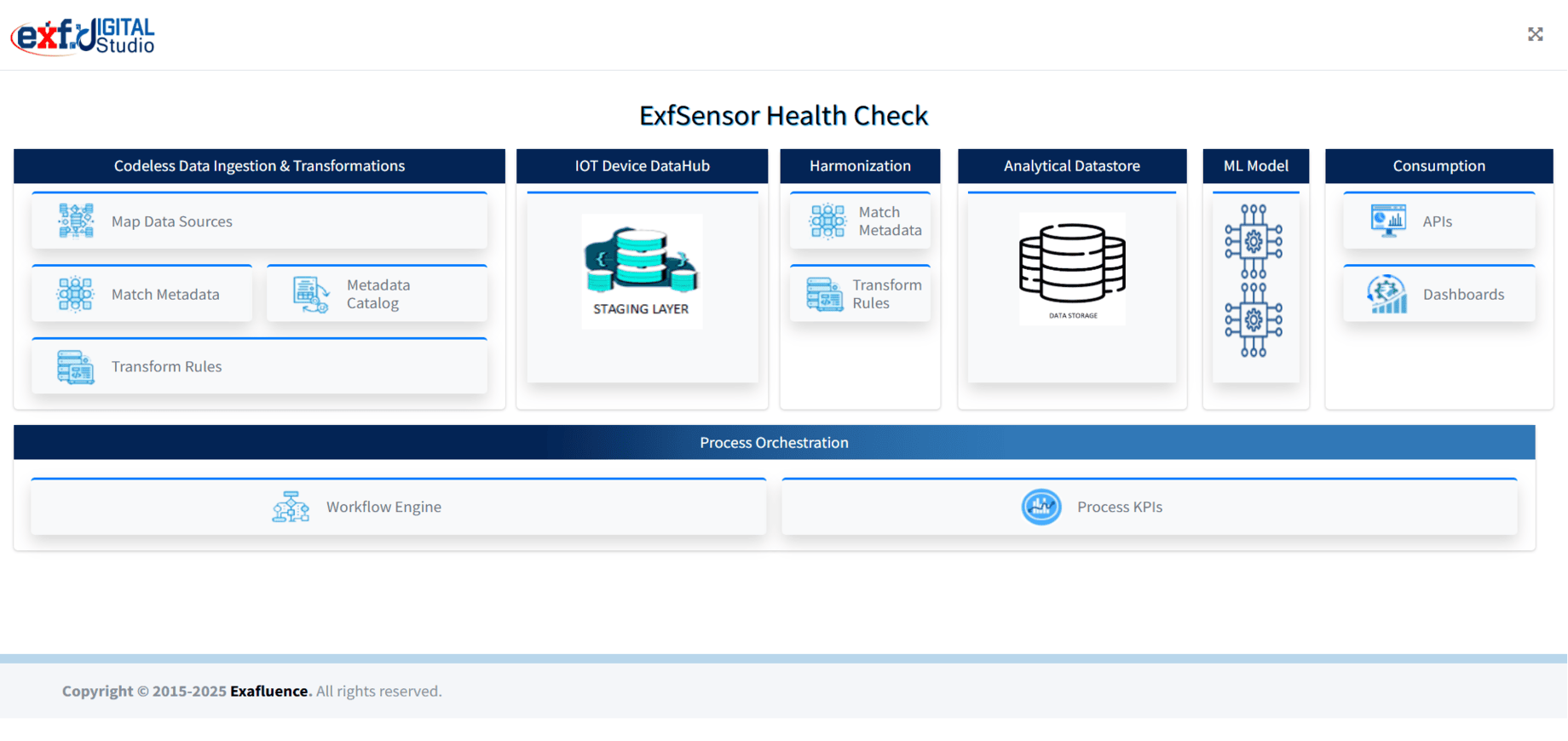1568x741 pixels.
Task: Click the Process KPIs circular icon
Action: coord(1041,507)
